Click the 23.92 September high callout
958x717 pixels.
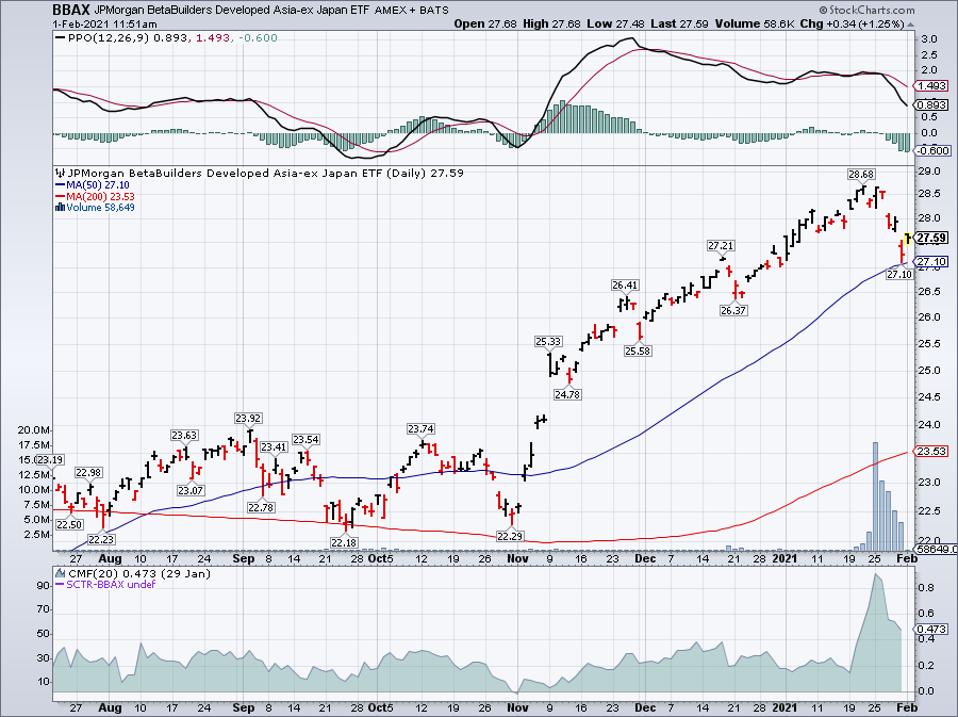(248, 418)
